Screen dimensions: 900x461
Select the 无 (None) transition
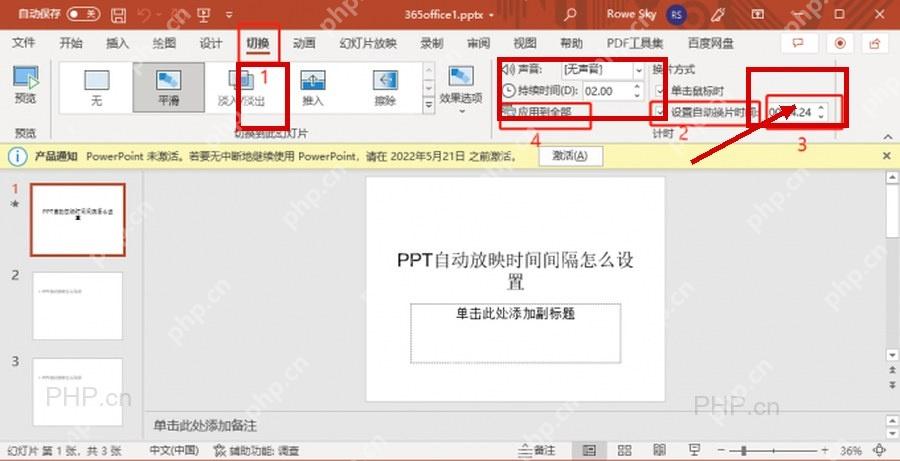click(96, 87)
